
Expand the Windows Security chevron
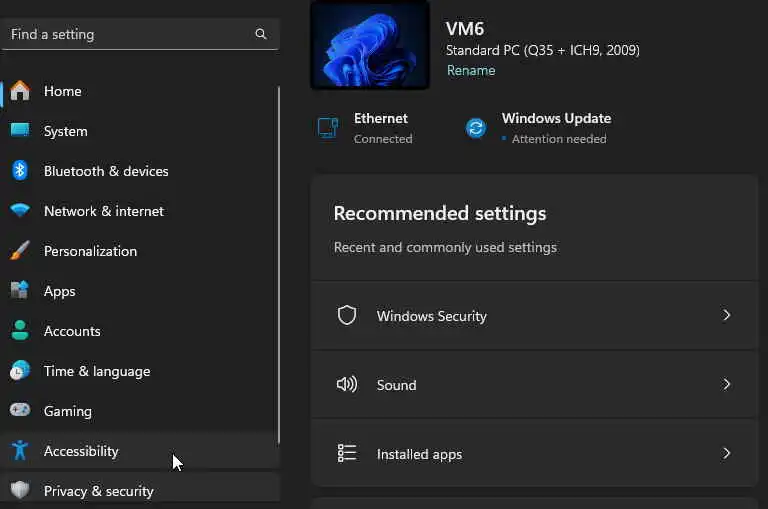(x=727, y=315)
